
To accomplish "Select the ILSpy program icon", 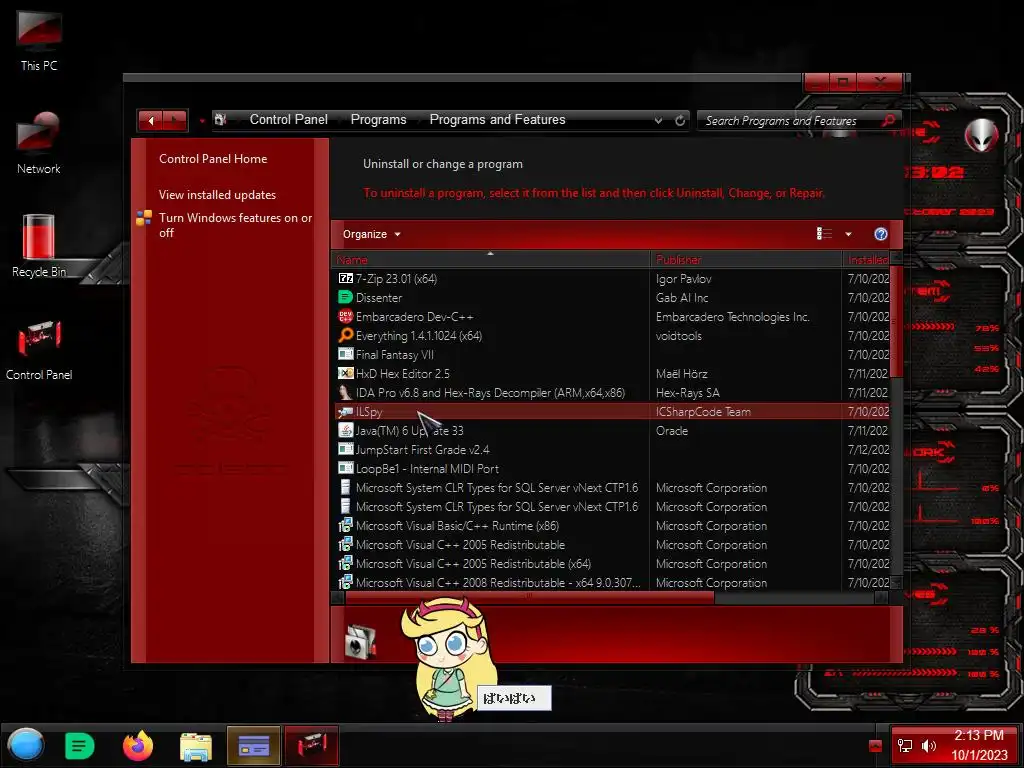I will coord(345,411).
